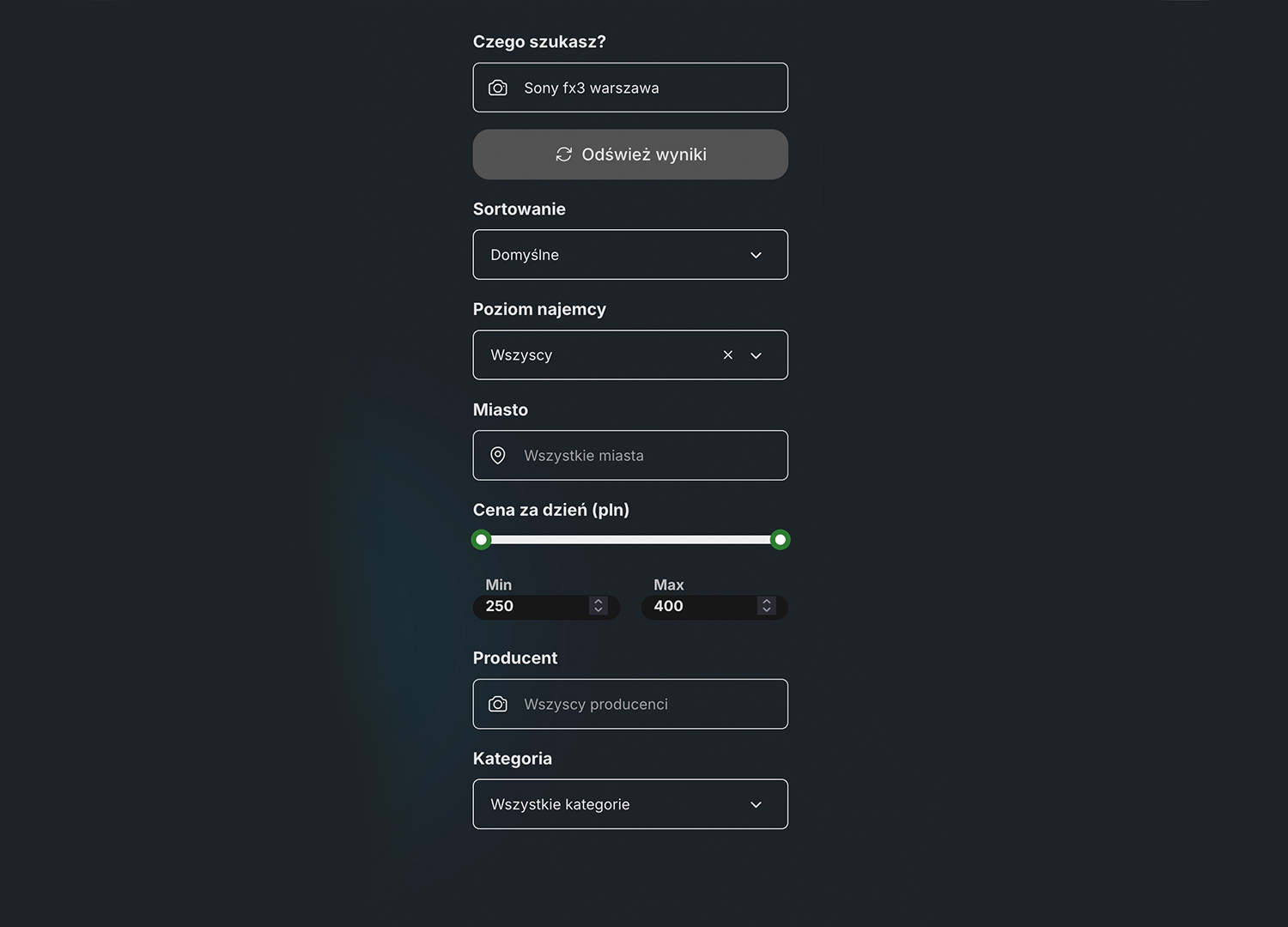Image resolution: width=1288 pixels, height=927 pixels.
Task: Focus the Wszystkie miasta city field
Action: pyautogui.click(x=644, y=456)
